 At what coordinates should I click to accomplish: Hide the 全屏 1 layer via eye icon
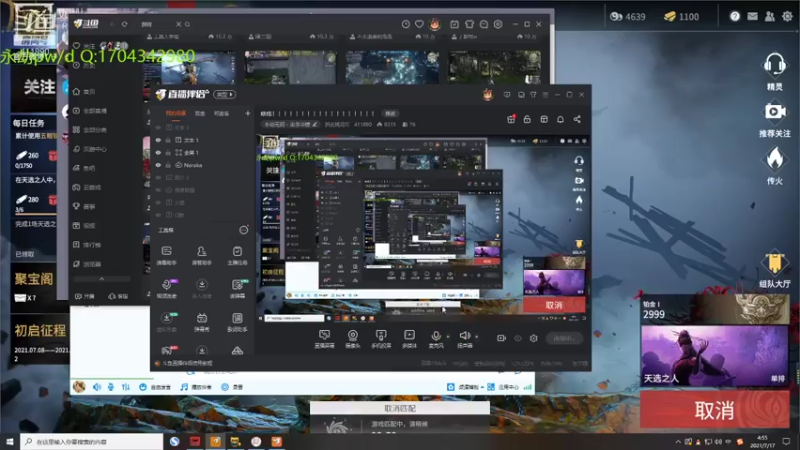(x=158, y=153)
